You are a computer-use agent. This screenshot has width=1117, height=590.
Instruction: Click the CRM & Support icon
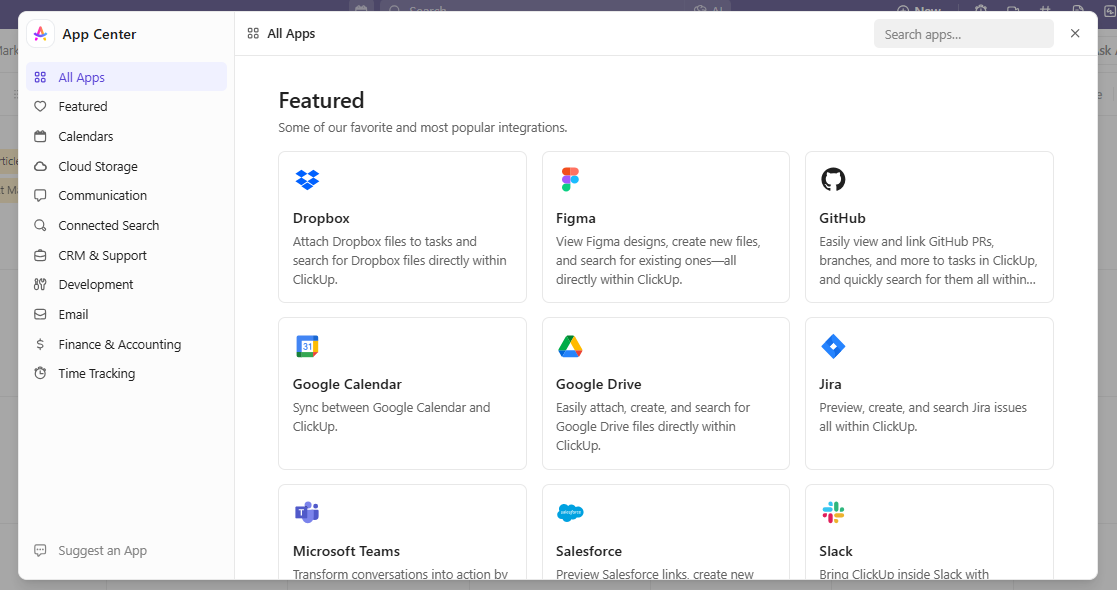40,255
